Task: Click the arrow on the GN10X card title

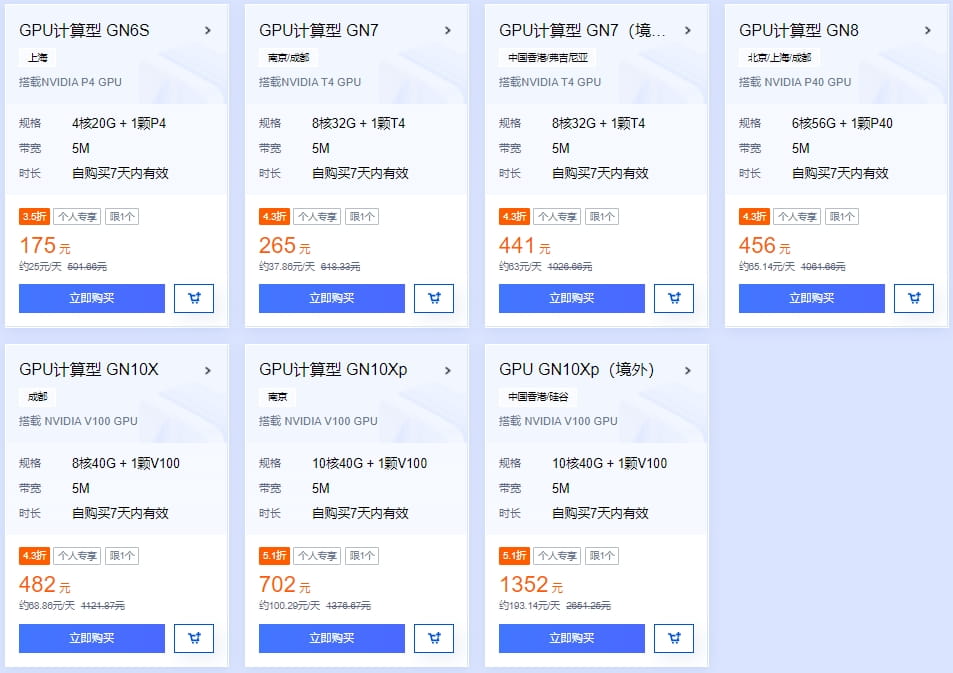Action: [x=208, y=370]
